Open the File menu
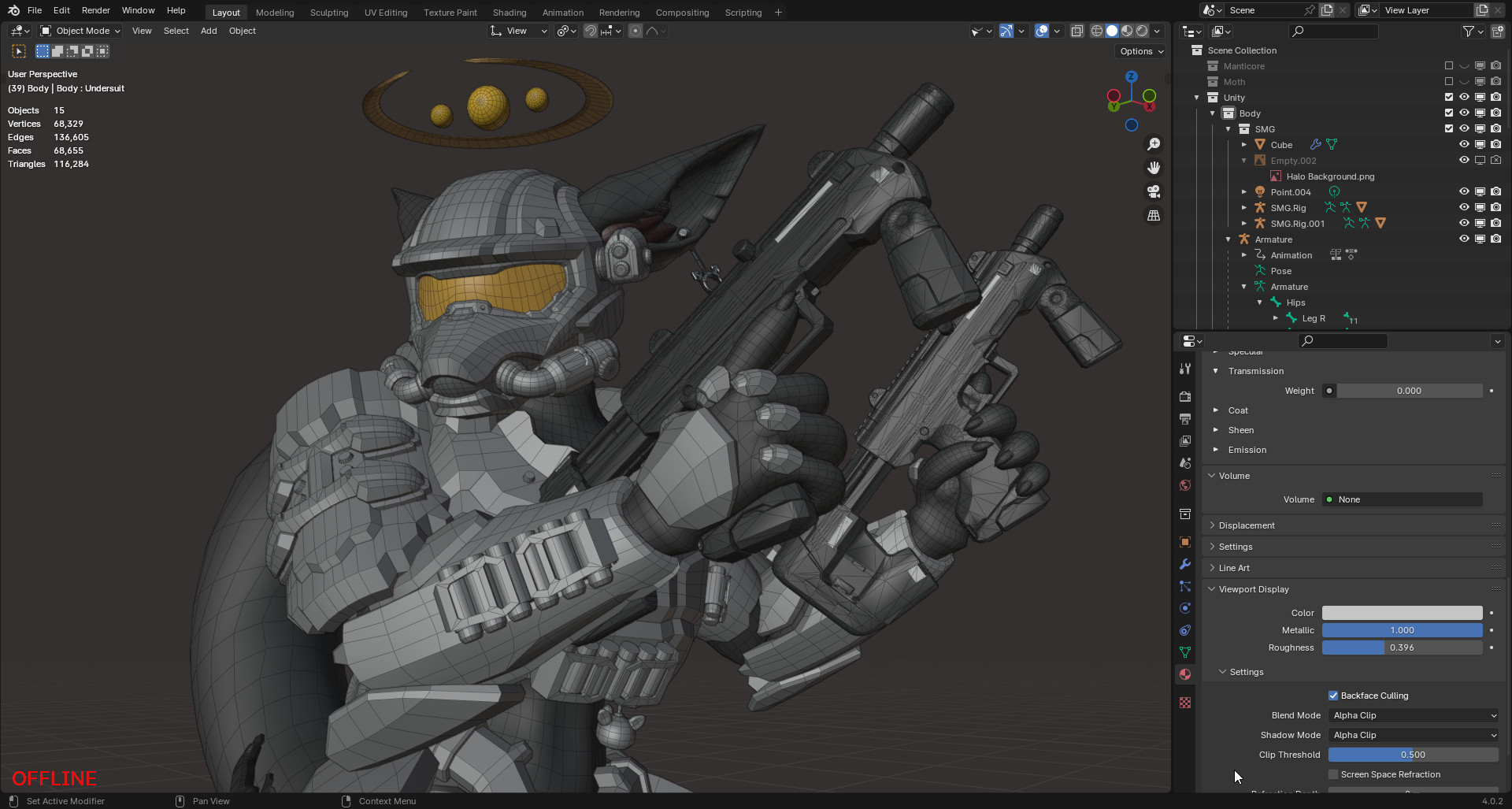The image size is (1512, 809). click(x=35, y=10)
